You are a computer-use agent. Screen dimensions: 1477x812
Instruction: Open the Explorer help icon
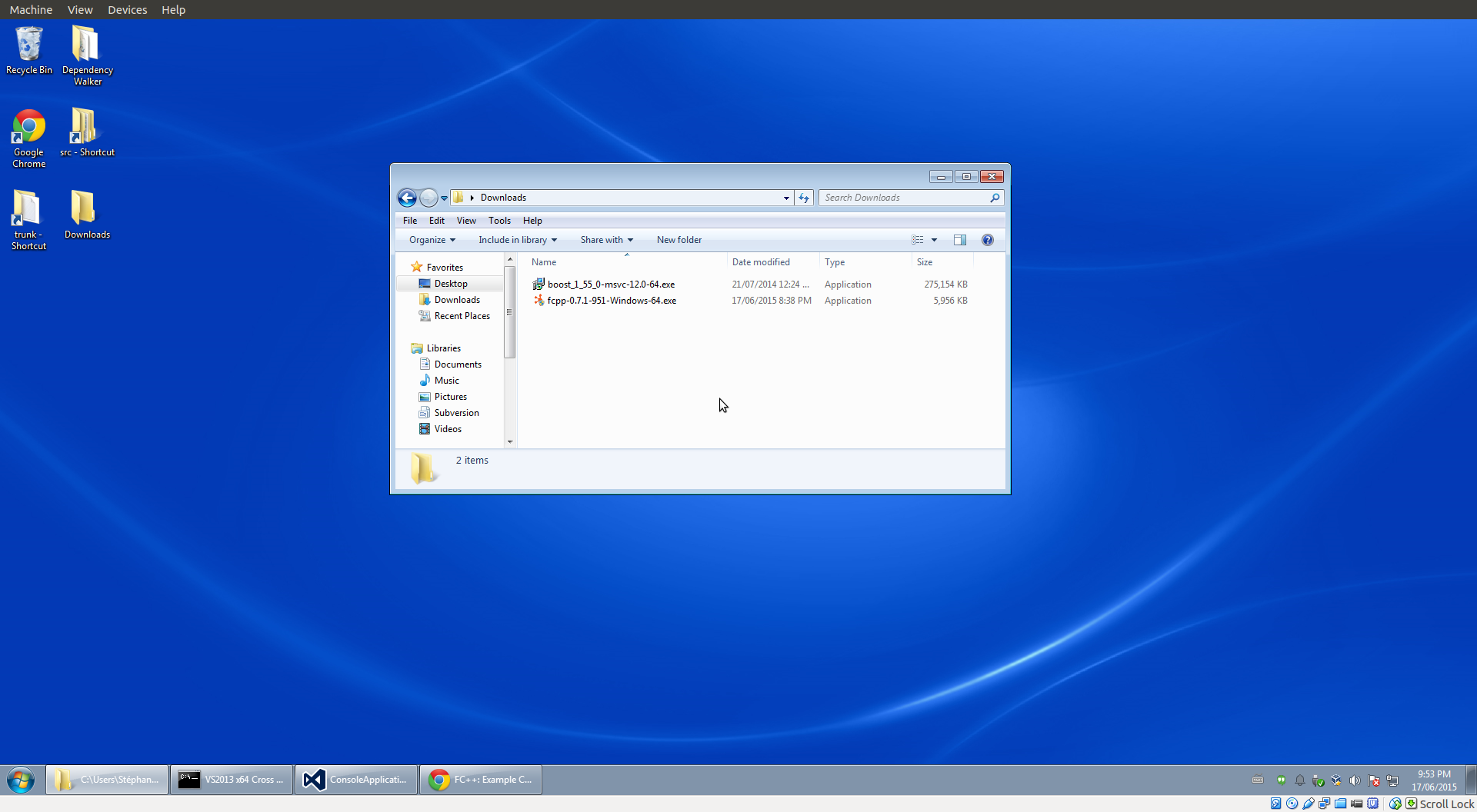click(x=988, y=240)
